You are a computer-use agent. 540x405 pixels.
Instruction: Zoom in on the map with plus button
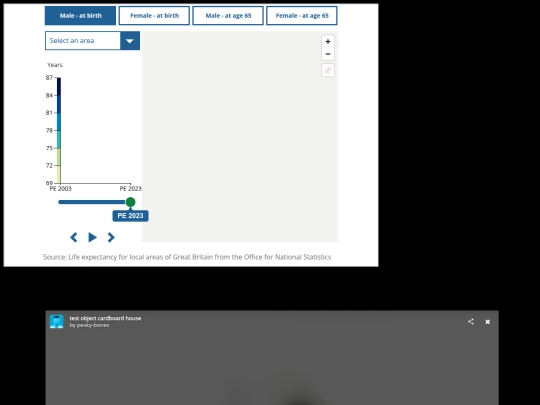328,41
